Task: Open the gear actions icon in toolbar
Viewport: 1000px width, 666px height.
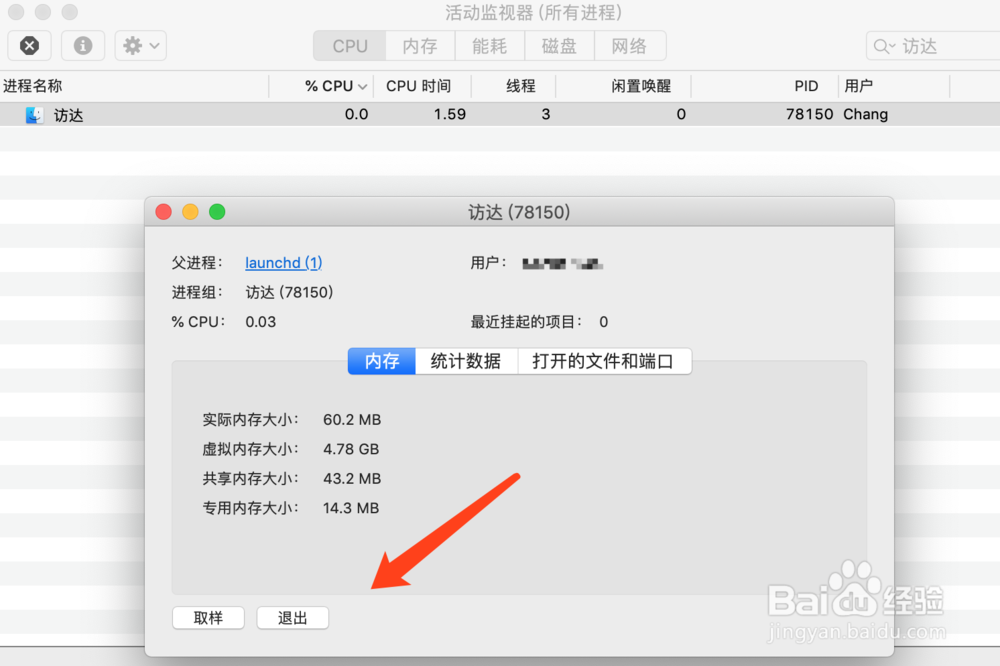Action: click(131, 45)
